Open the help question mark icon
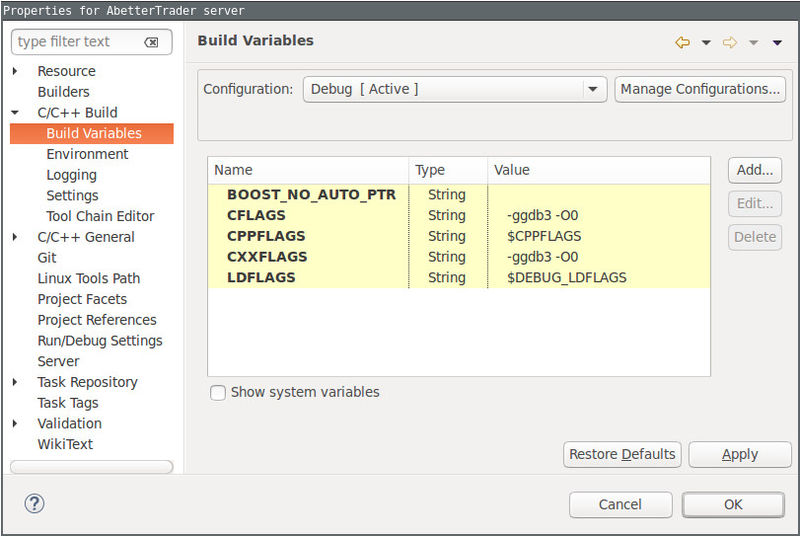 [x=34, y=504]
